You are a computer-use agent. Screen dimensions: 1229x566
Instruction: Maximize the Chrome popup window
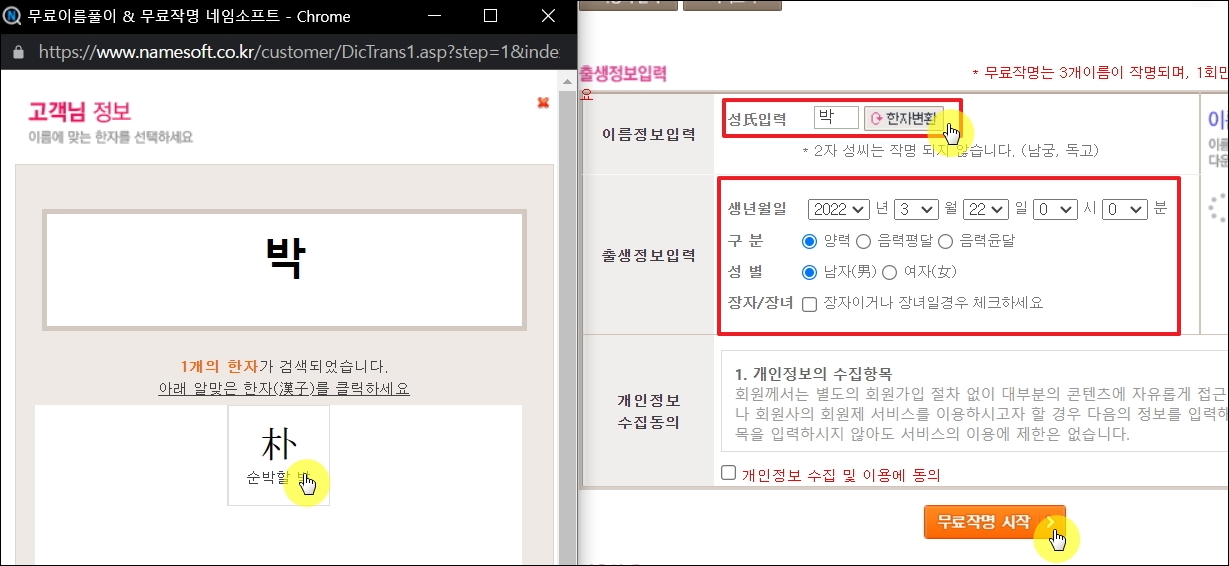click(x=490, y=16)
